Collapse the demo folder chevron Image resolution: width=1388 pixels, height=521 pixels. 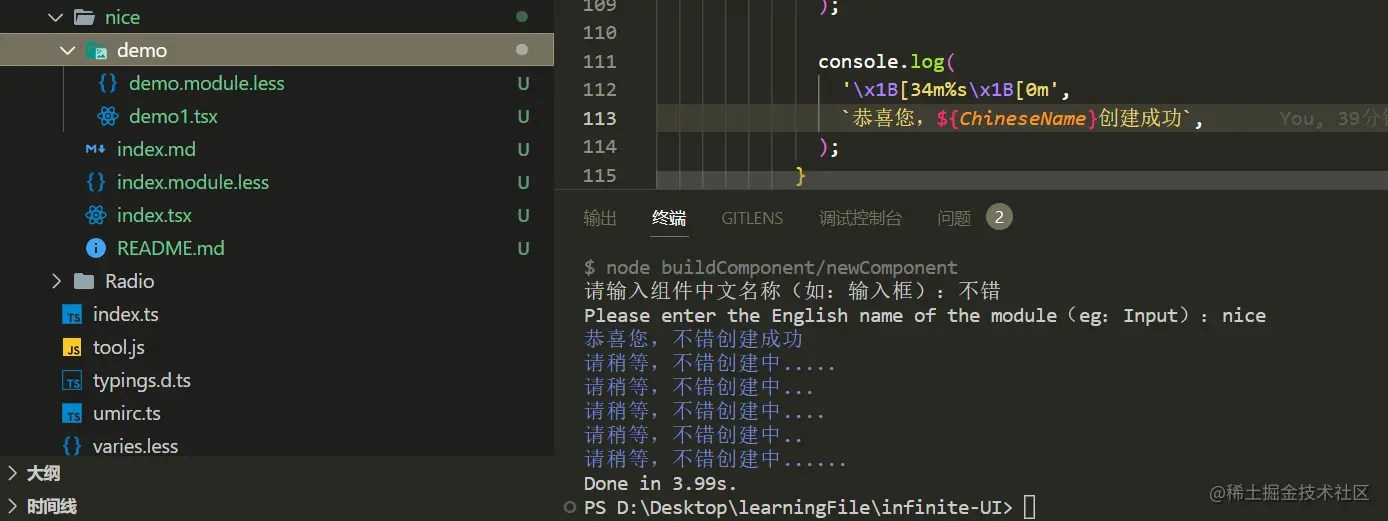[x=68, y=50]
